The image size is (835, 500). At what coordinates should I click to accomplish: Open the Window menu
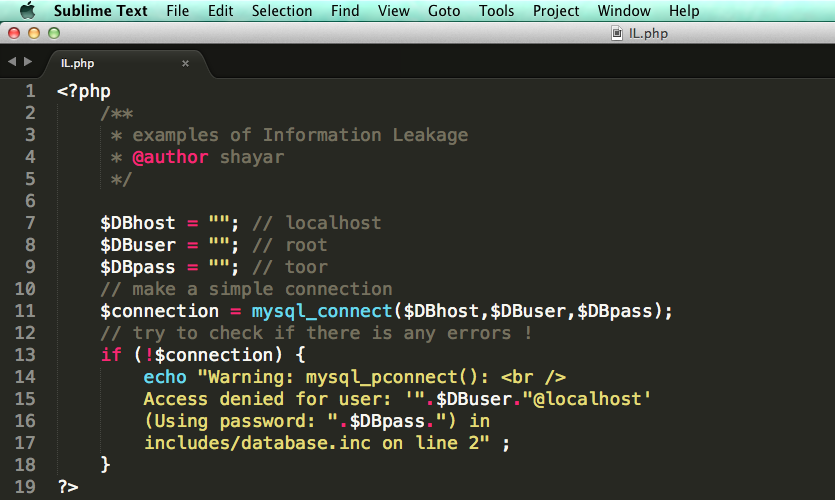point(624,11)
